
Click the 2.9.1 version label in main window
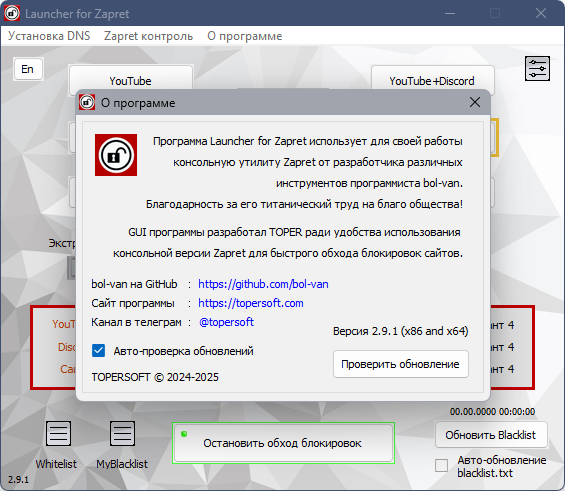pyautogui.click(x=18, y=479)
